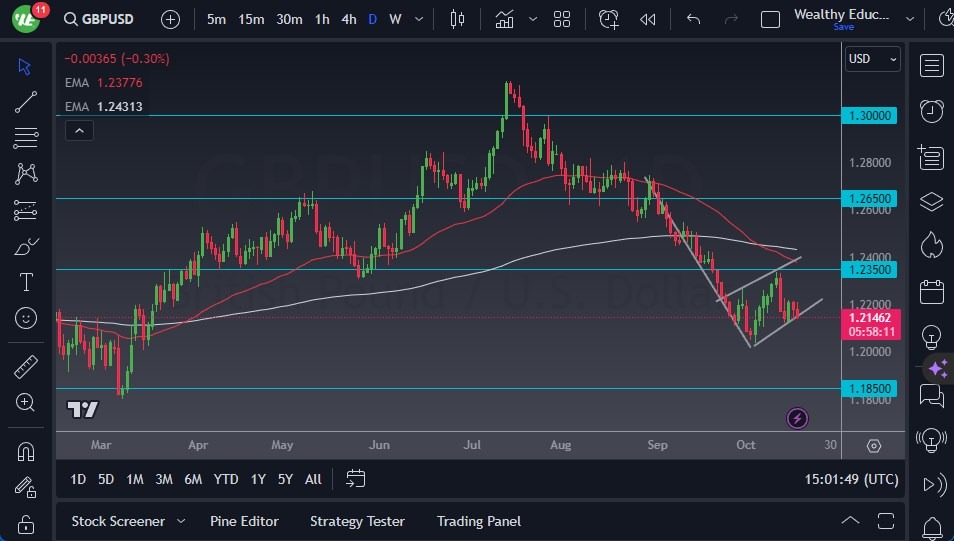Open the USD currency dropdown
954x541 pixels.
pyautogui.click(x=873, y=59)
